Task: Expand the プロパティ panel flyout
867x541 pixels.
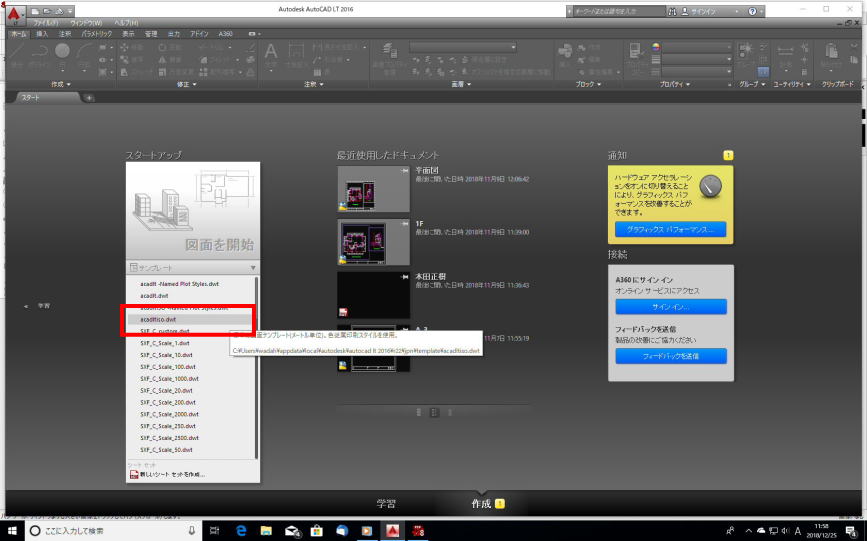Action: (x=675, y=84)
